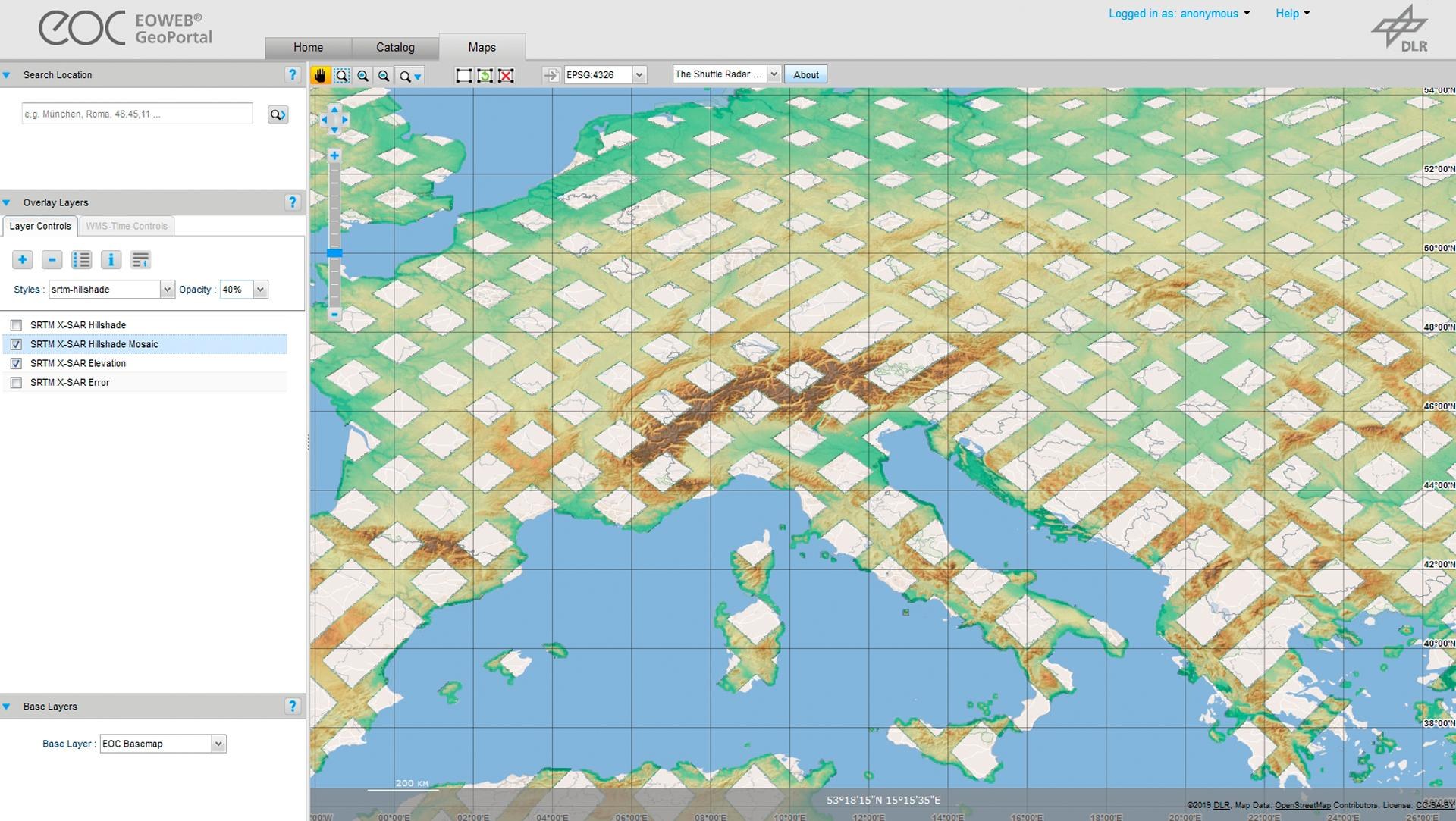Click the delete bounding box icon
The height and width of the screenshot is (821, 1456).
pyautogui.click(x=507, y=75)
